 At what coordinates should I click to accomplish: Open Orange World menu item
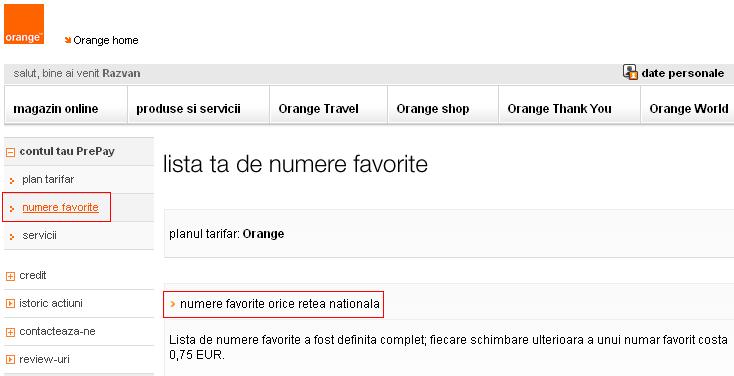[689, 109]
